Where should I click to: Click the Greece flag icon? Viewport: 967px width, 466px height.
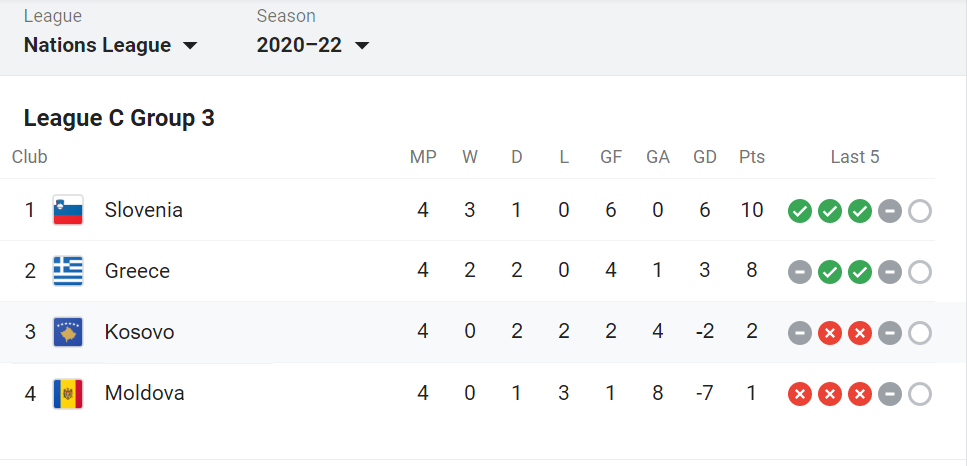click(68, 271)
